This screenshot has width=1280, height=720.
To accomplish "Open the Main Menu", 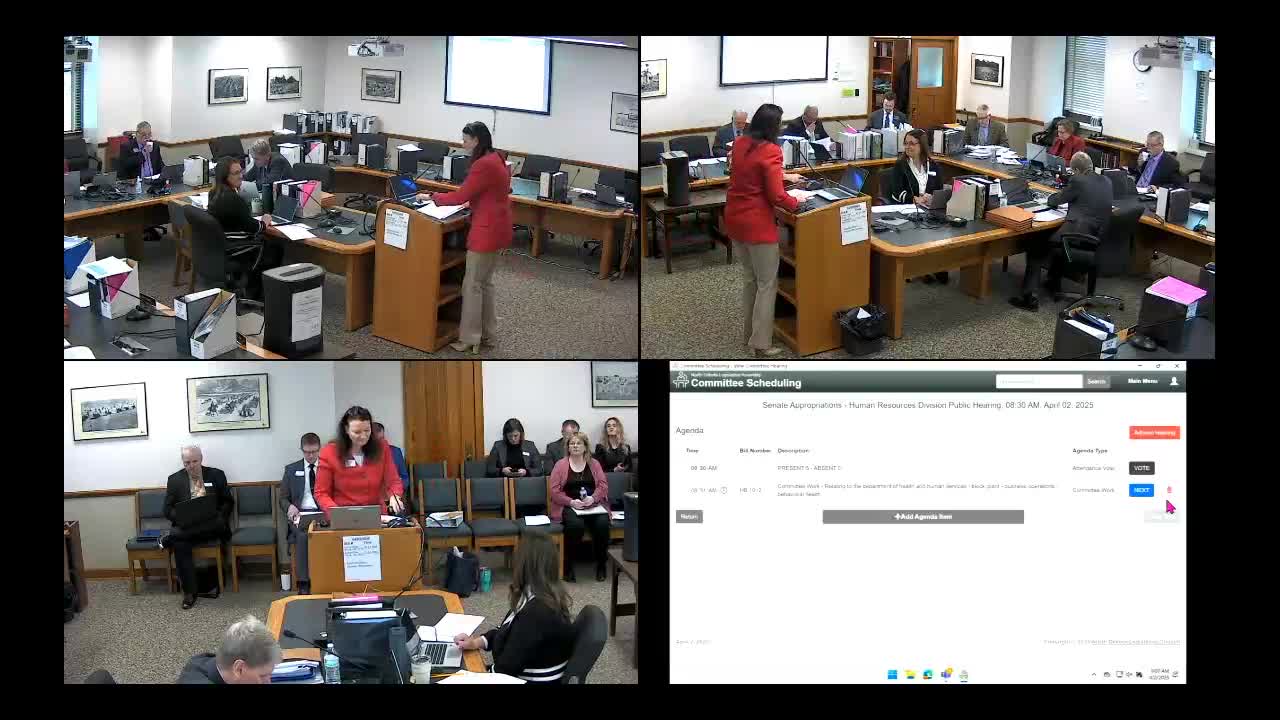I will 1142,381.
